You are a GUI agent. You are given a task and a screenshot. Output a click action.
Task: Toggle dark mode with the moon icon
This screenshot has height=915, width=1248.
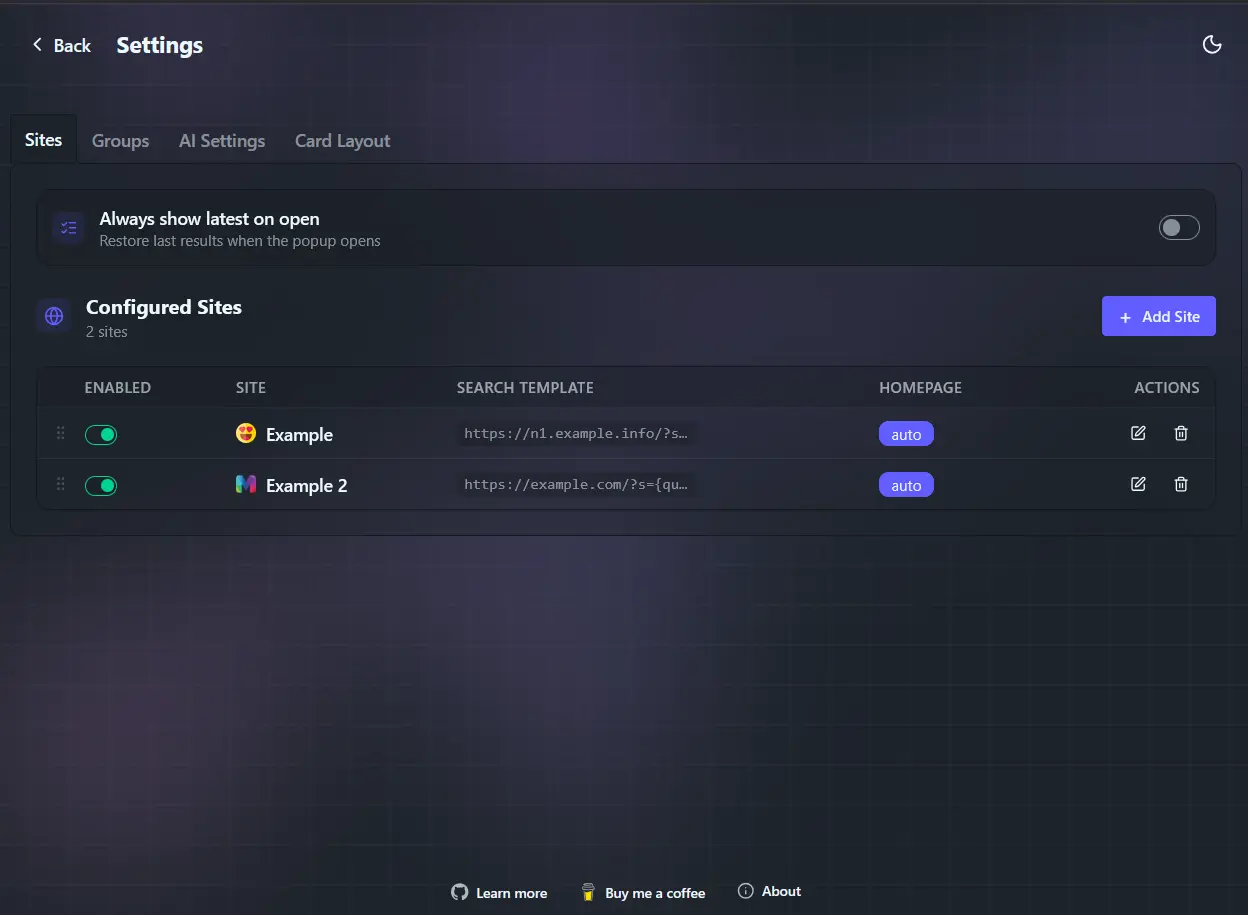[x=1212, y=45]
